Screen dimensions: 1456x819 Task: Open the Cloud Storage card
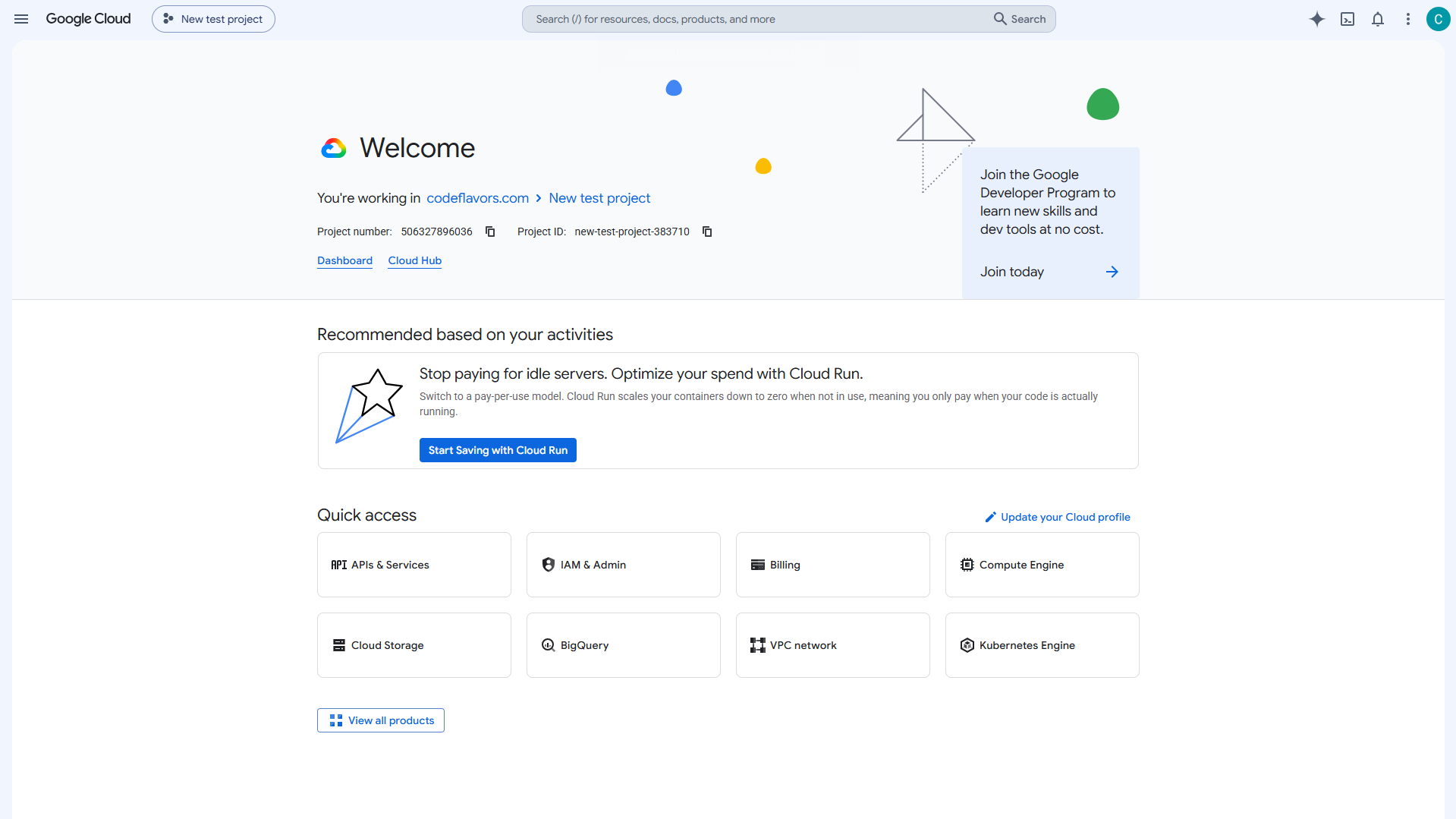coord(414,645)
